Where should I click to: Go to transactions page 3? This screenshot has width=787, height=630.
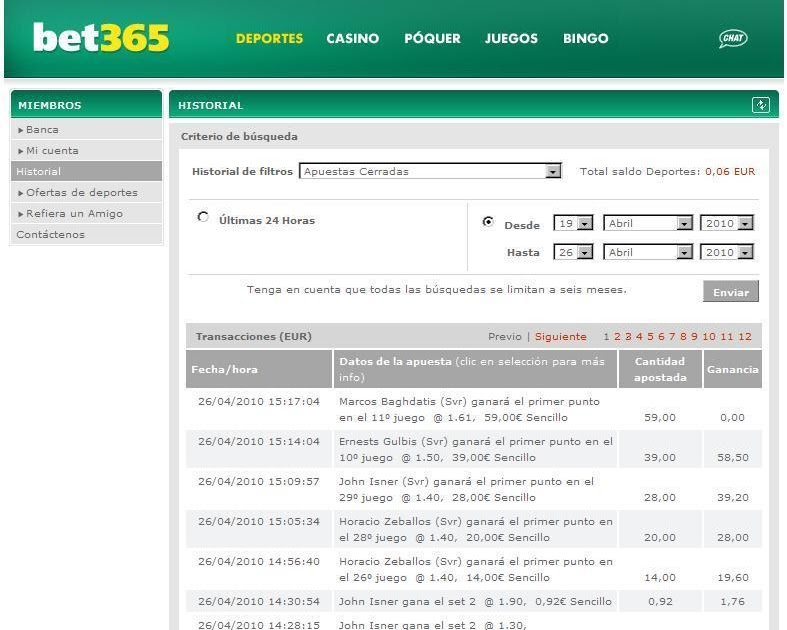pyautogui.click(x=628, y=336)
